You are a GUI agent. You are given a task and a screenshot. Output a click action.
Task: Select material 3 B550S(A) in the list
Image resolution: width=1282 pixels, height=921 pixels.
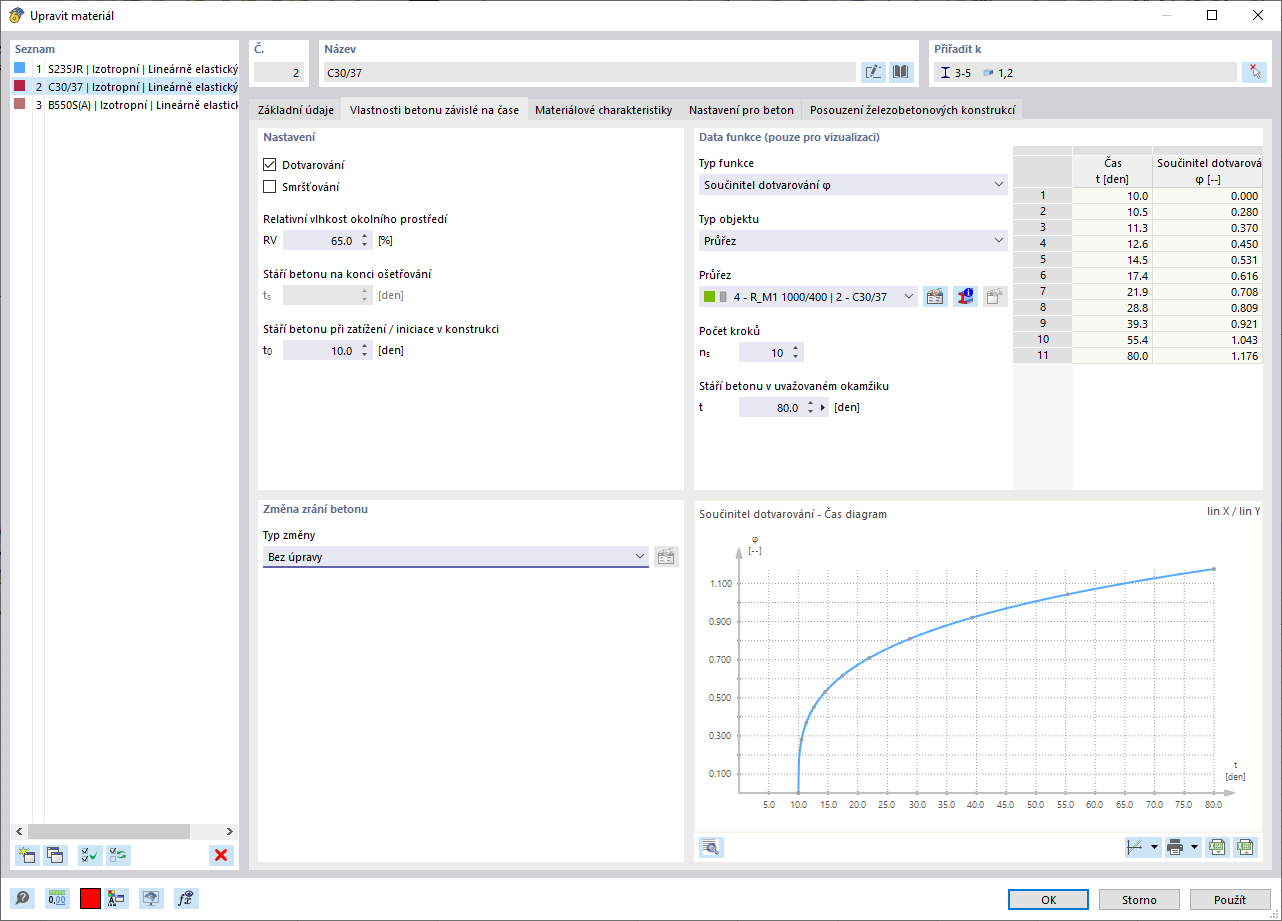[125, 104]
